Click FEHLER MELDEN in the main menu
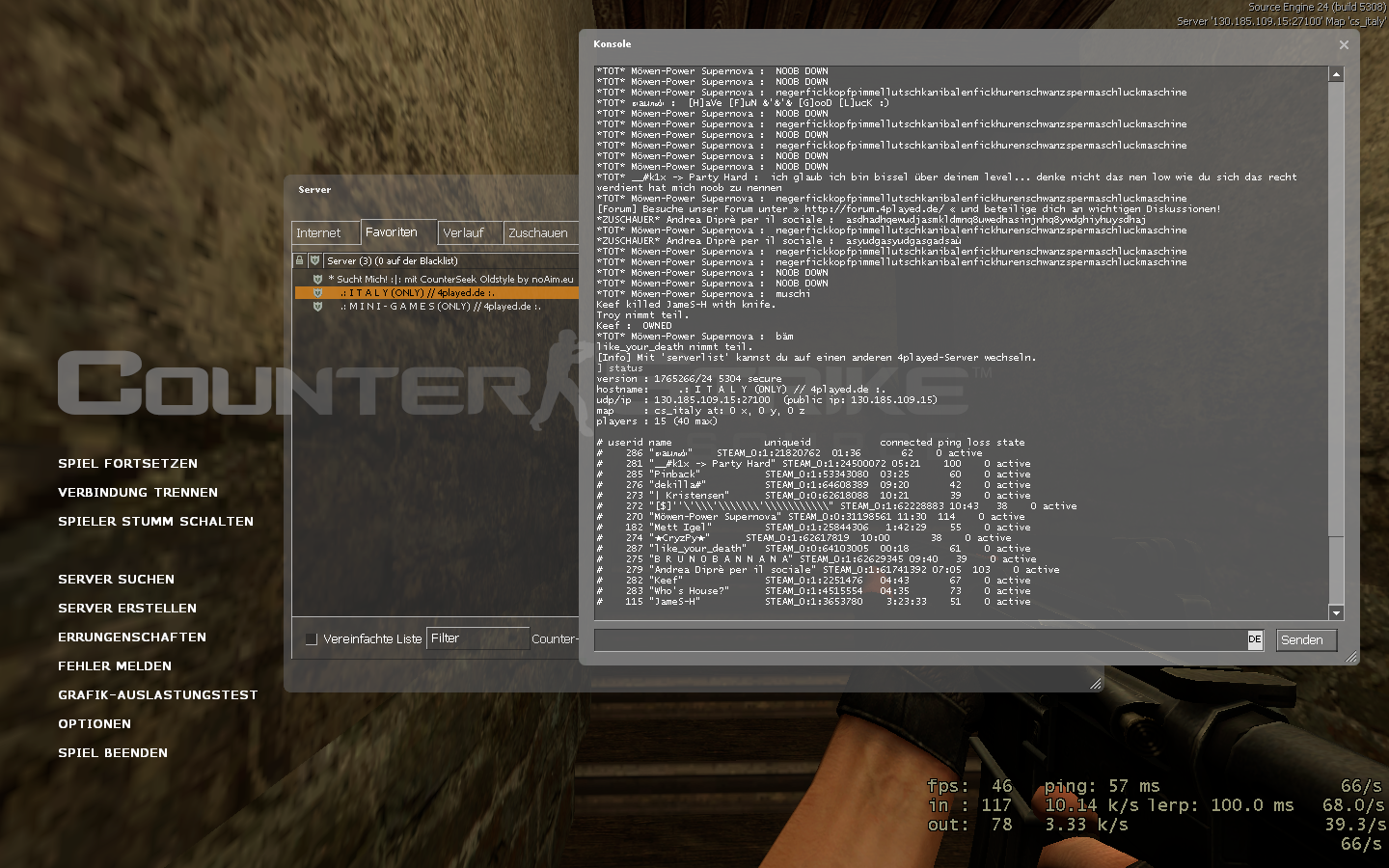 (115, 666)
